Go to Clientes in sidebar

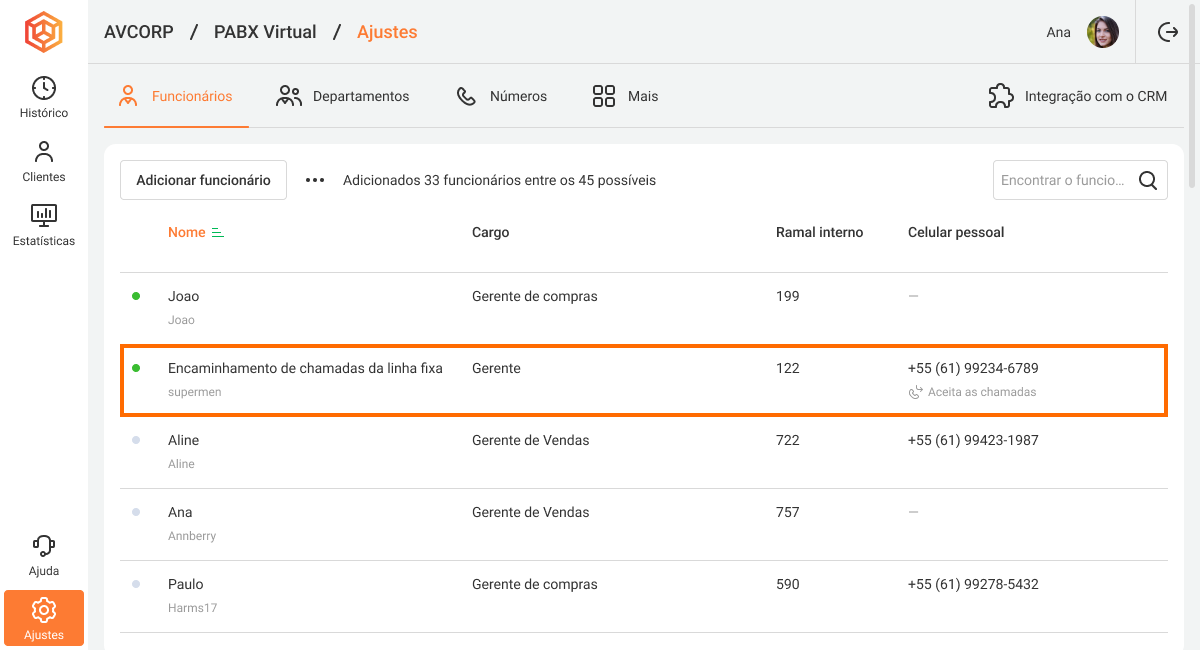(x=44, y=162)
